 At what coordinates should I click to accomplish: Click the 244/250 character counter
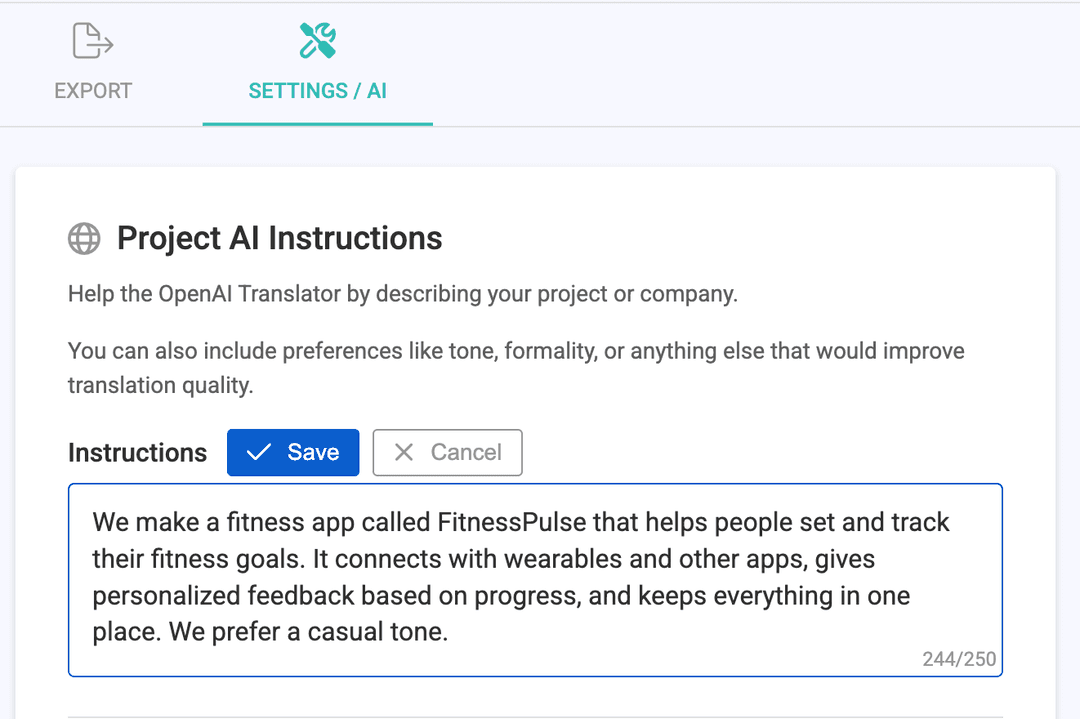point(959,659)
